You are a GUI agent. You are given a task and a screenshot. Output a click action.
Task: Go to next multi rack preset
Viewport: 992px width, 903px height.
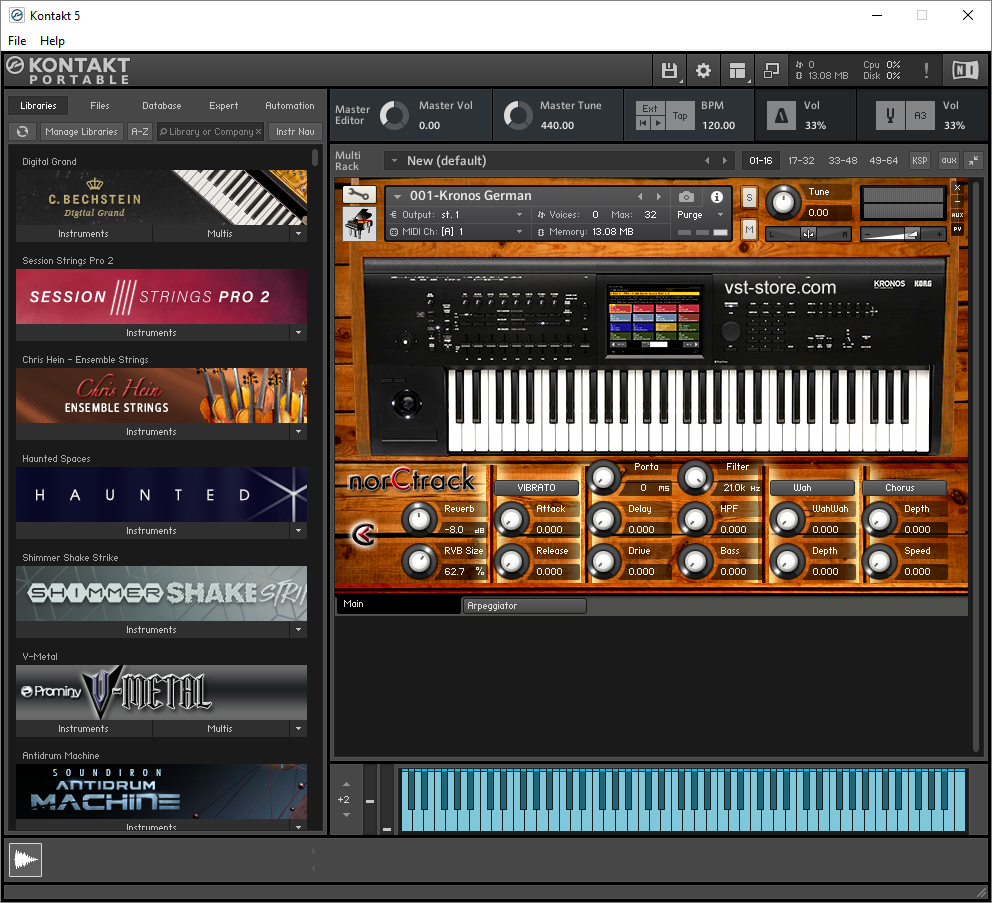click(724, 161)
